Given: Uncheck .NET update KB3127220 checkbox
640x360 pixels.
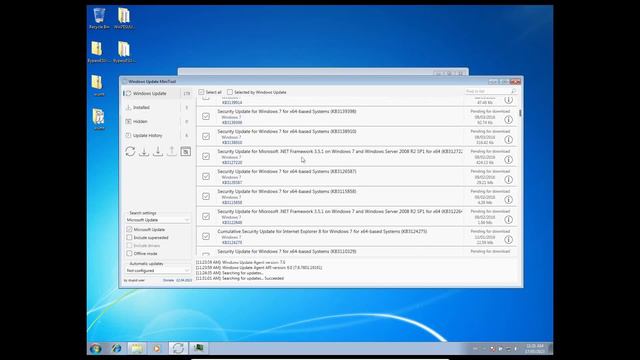Looking at the screenshot, I should click(x=206, y=156).
